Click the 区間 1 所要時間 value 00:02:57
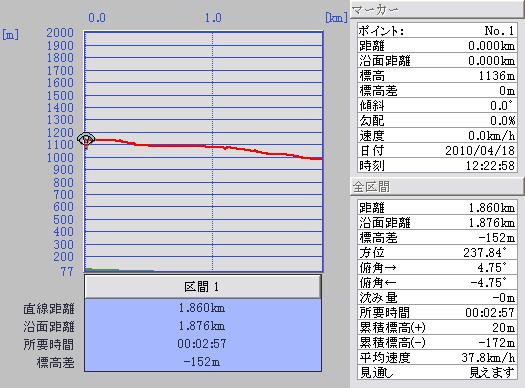Image resolution: width=525 pixels, height=388 pixels. (202, 344)
